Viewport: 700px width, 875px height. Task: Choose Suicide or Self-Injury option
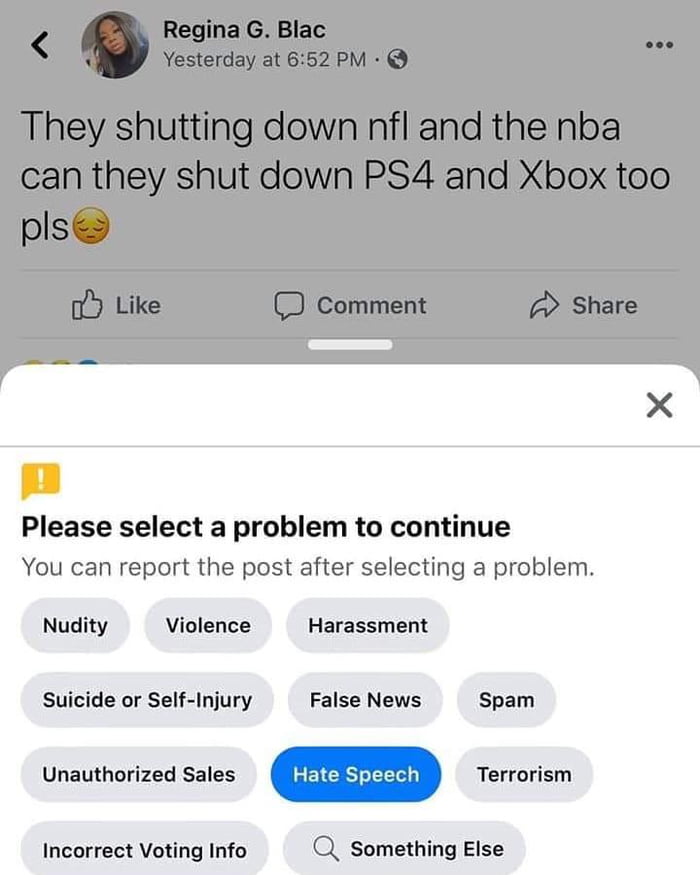tap(147, 700)
